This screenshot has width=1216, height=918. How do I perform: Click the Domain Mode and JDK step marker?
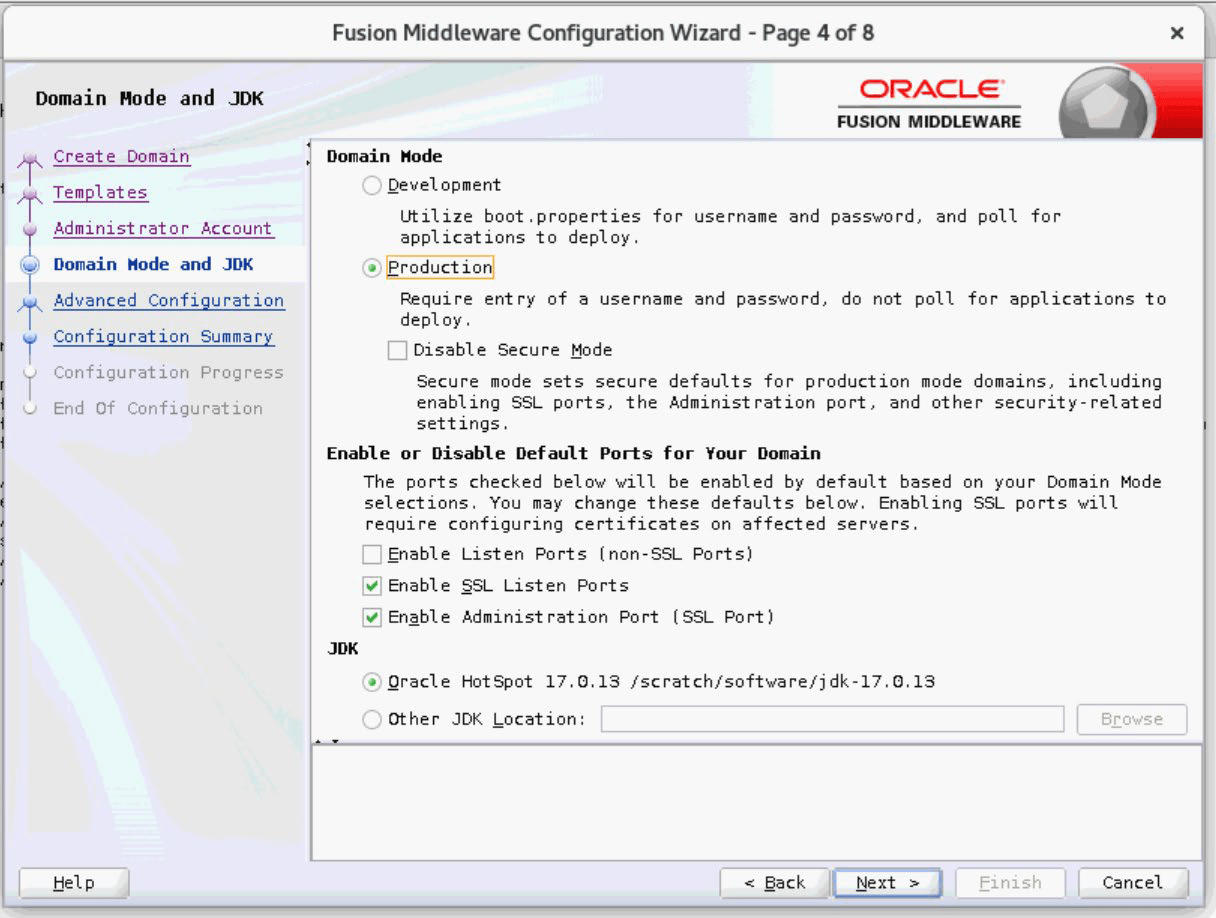coord(30,265)
